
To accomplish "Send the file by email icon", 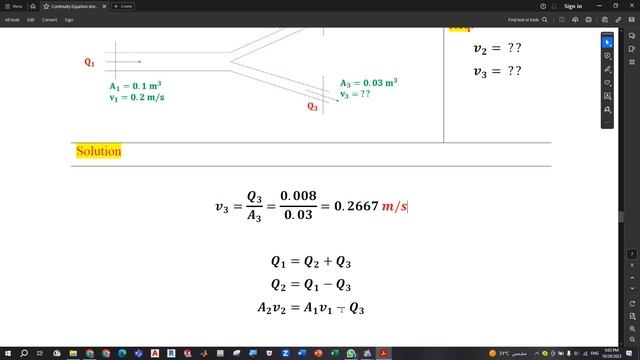I will click(x=632, y=20).
